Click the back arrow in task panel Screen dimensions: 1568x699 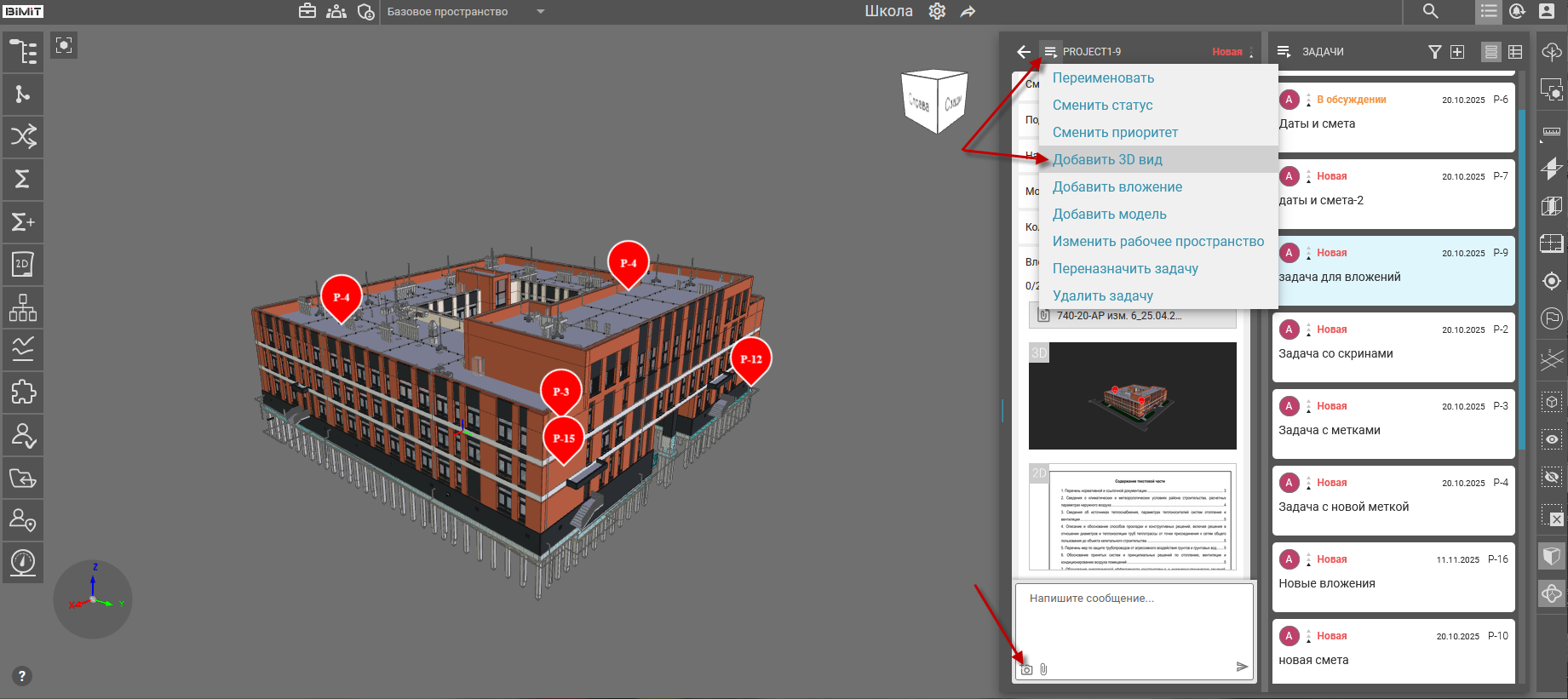tap(1024, 52)
